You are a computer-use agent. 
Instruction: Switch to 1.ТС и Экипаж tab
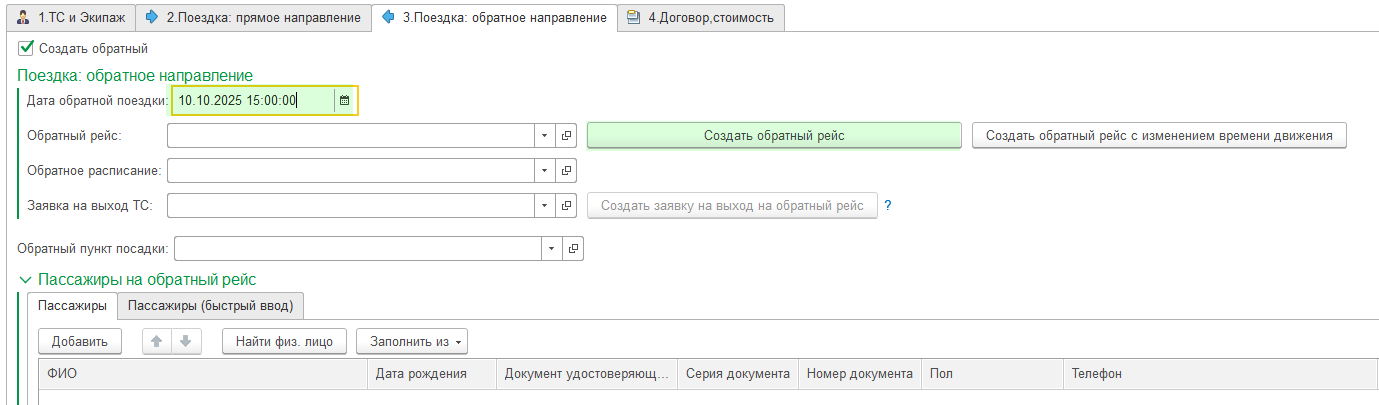tap(70, 17)
